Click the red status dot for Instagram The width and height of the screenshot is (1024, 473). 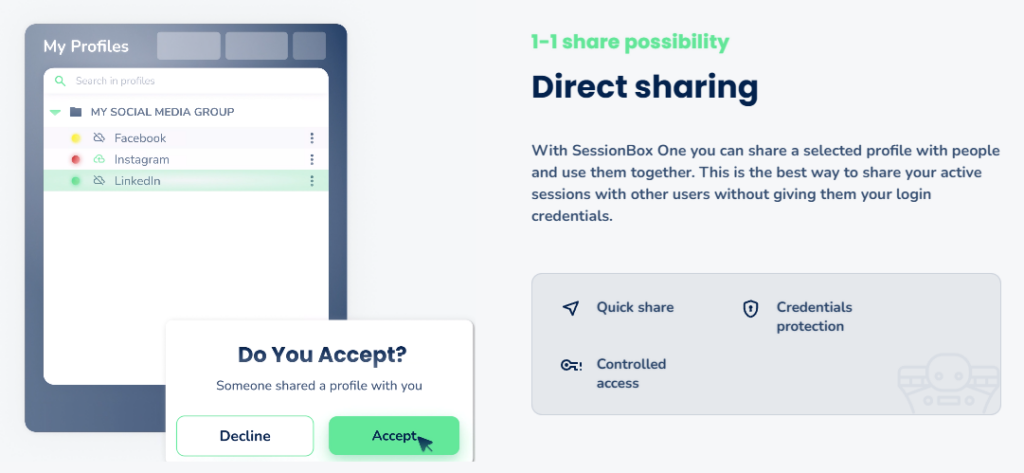76,159
